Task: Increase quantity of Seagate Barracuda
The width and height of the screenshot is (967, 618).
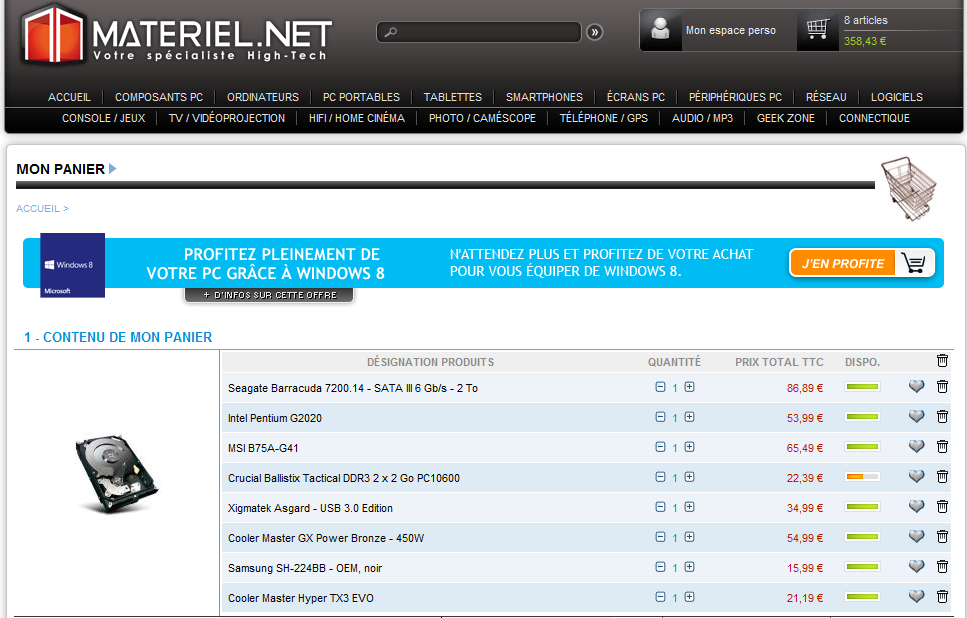Action: (690, 387)
